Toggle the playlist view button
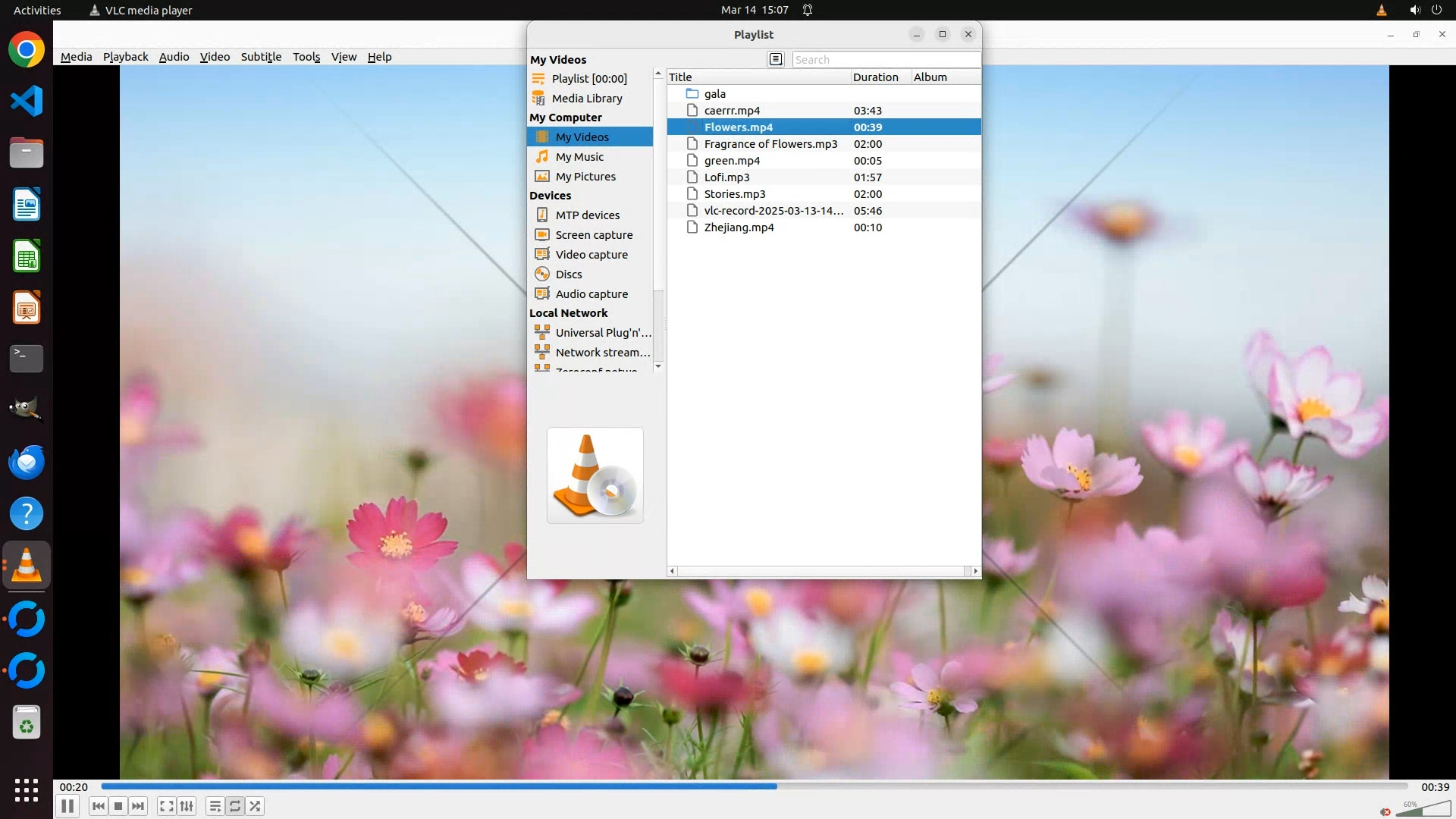This screenshot has height=819, width=1456. [x=215, y=806]
